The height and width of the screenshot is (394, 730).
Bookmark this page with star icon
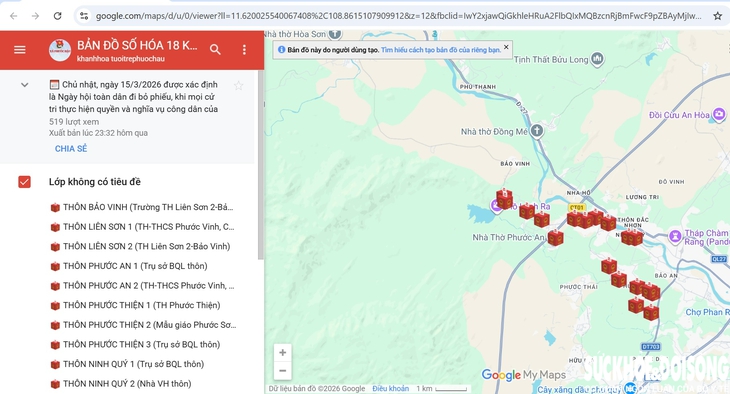click(x=717, y=16)
